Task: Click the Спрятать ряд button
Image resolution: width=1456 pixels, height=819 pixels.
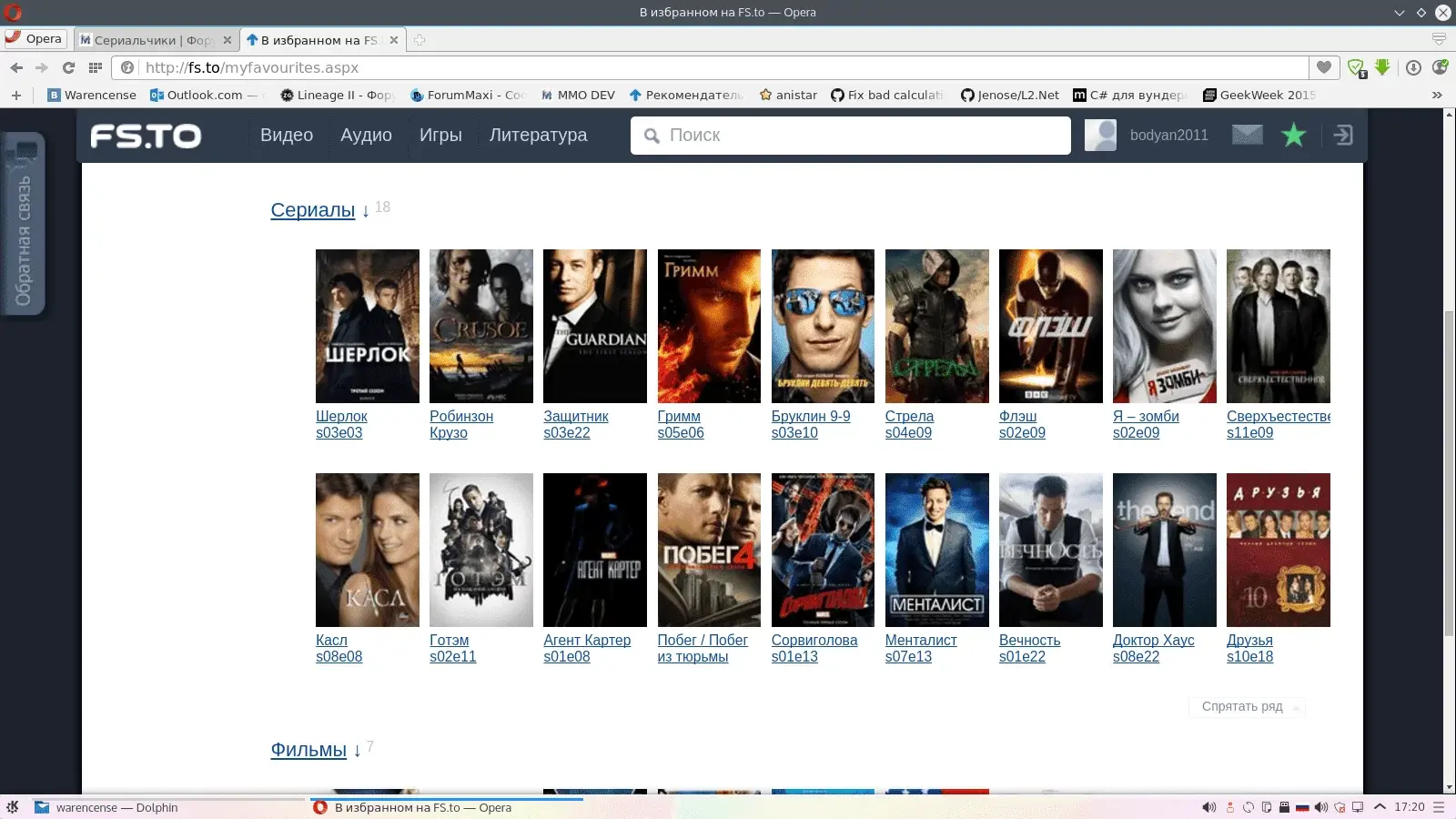Action: tap(1247, 707)
